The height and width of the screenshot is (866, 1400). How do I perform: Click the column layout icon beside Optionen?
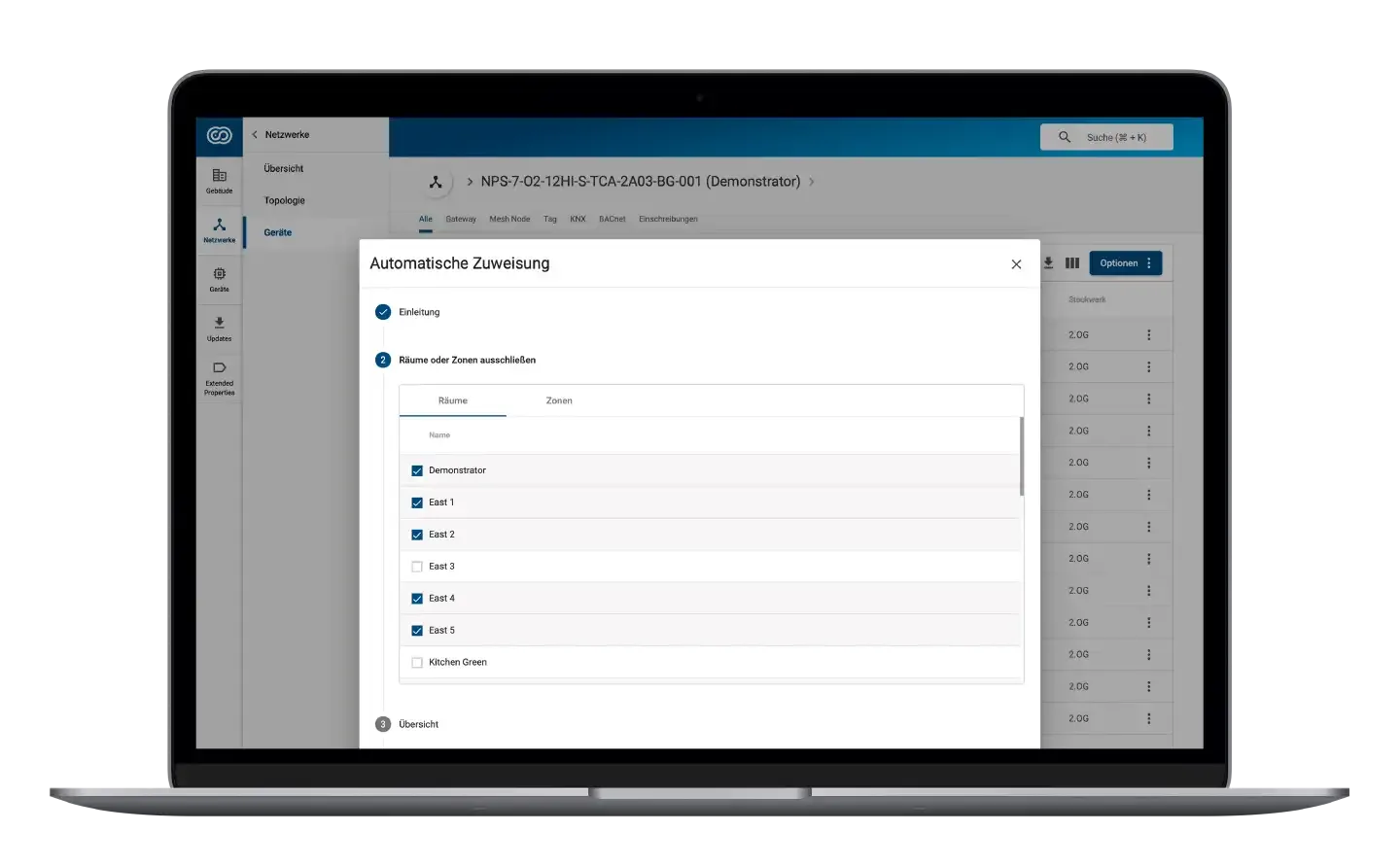coord(1072,263)
